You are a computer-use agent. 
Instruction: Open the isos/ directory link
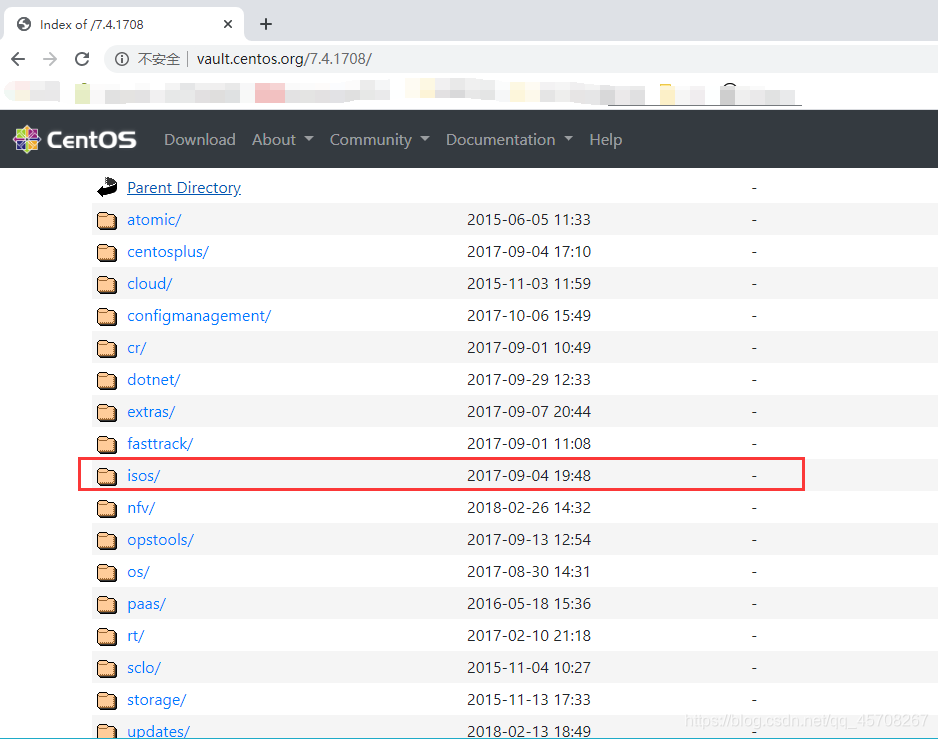144,476
